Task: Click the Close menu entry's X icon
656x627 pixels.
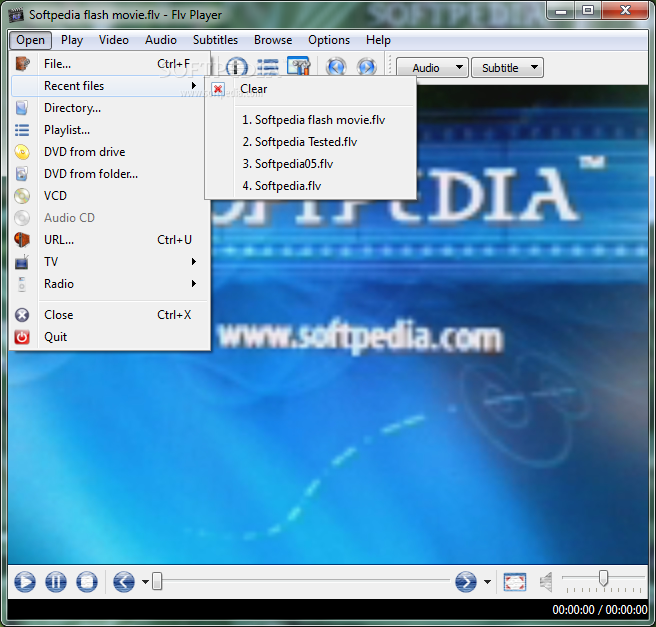Action: tap(22, 315)
